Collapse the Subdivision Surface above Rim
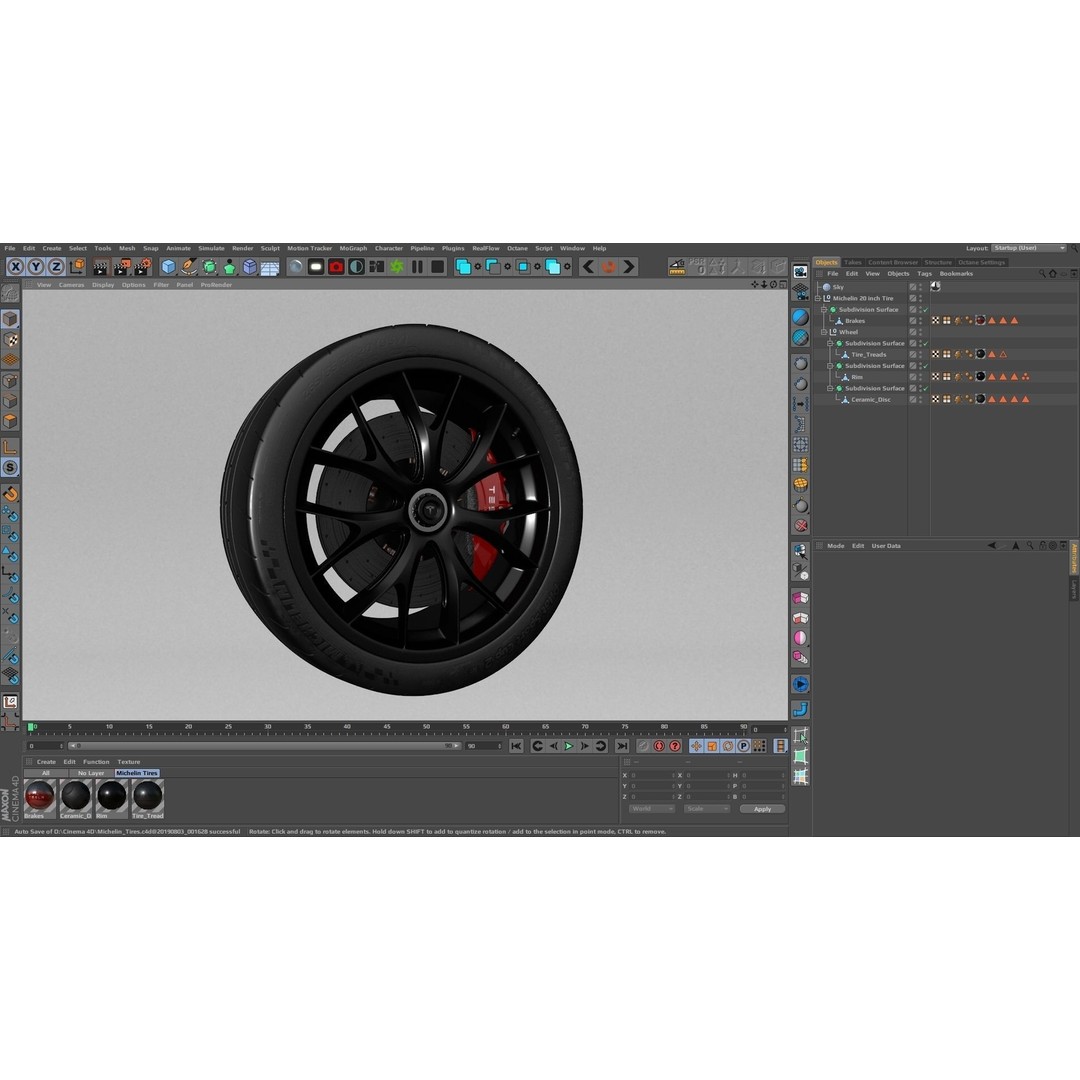 [830, 366]
